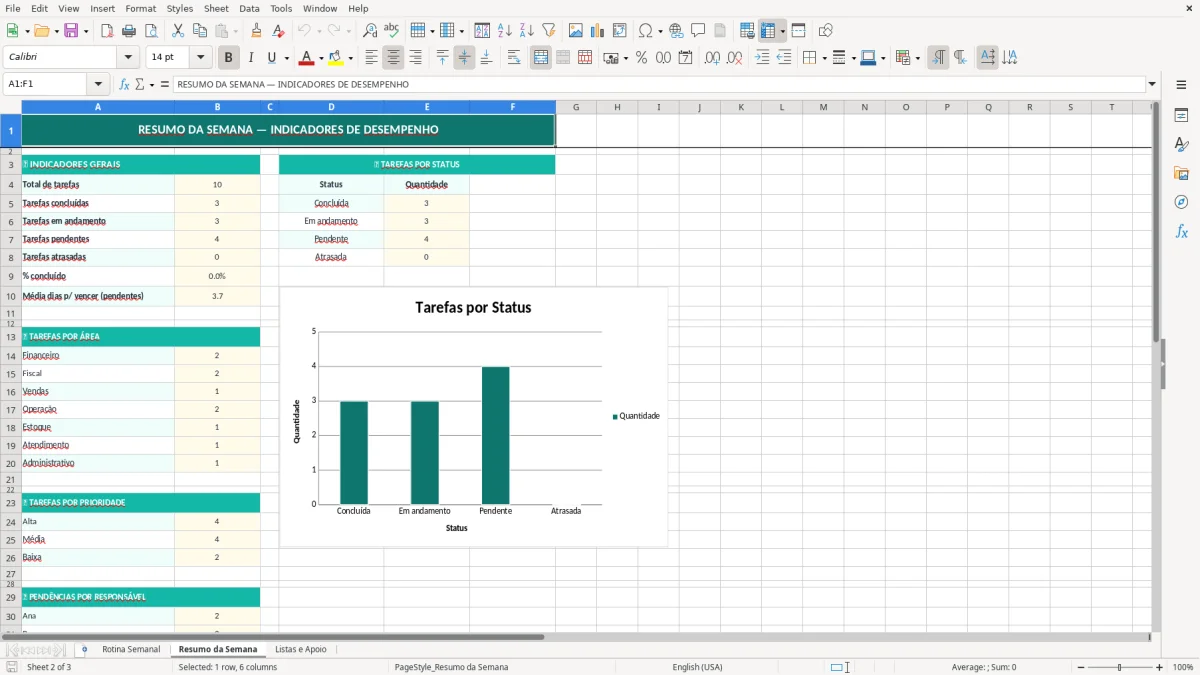Switch to Listas e Apoio sheet tab

click(301, 649)
